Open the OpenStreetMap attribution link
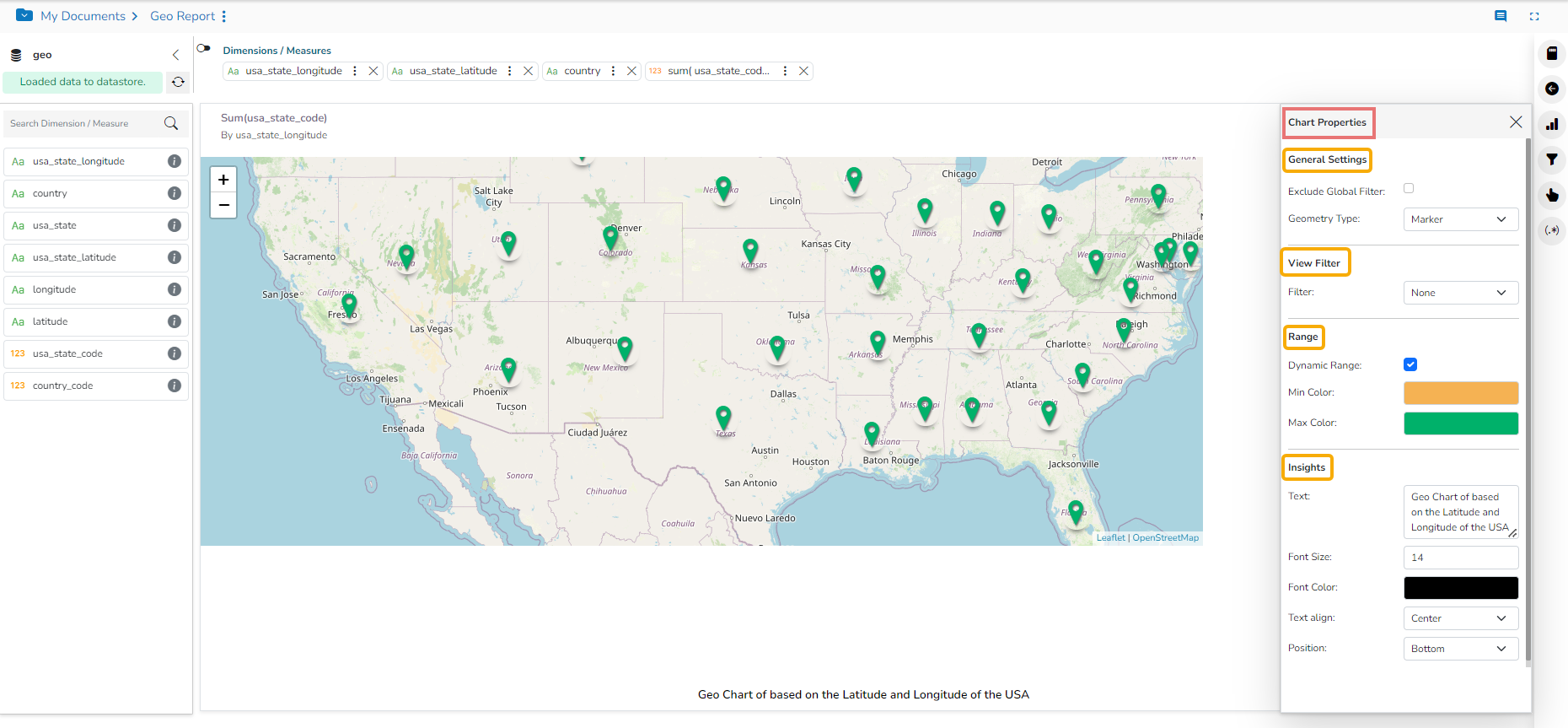This screenshot has height=728, width=1568. [x=1165, y=537]
